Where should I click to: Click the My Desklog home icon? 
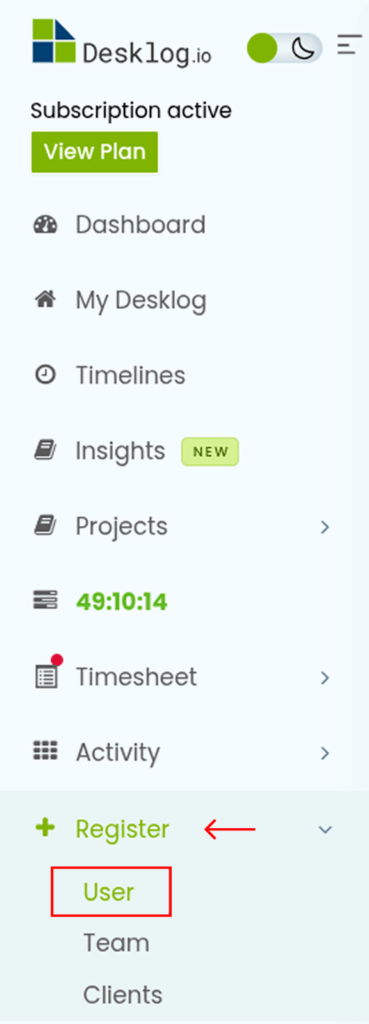[x=45, y=300]
